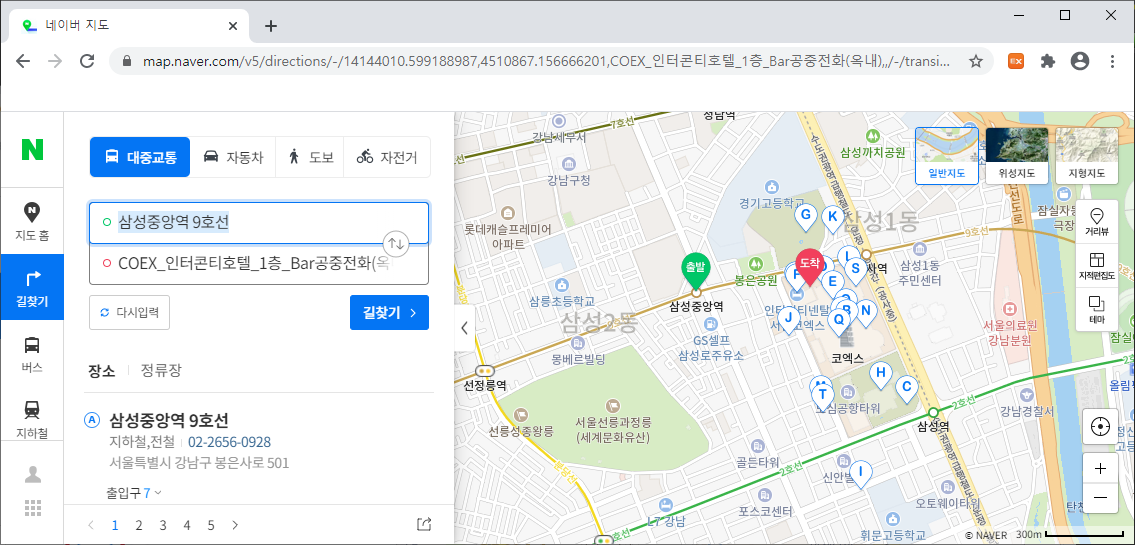1135x545 pixels.
Task: Click the blue 길찾기 search route button
Action: [389, 312]
